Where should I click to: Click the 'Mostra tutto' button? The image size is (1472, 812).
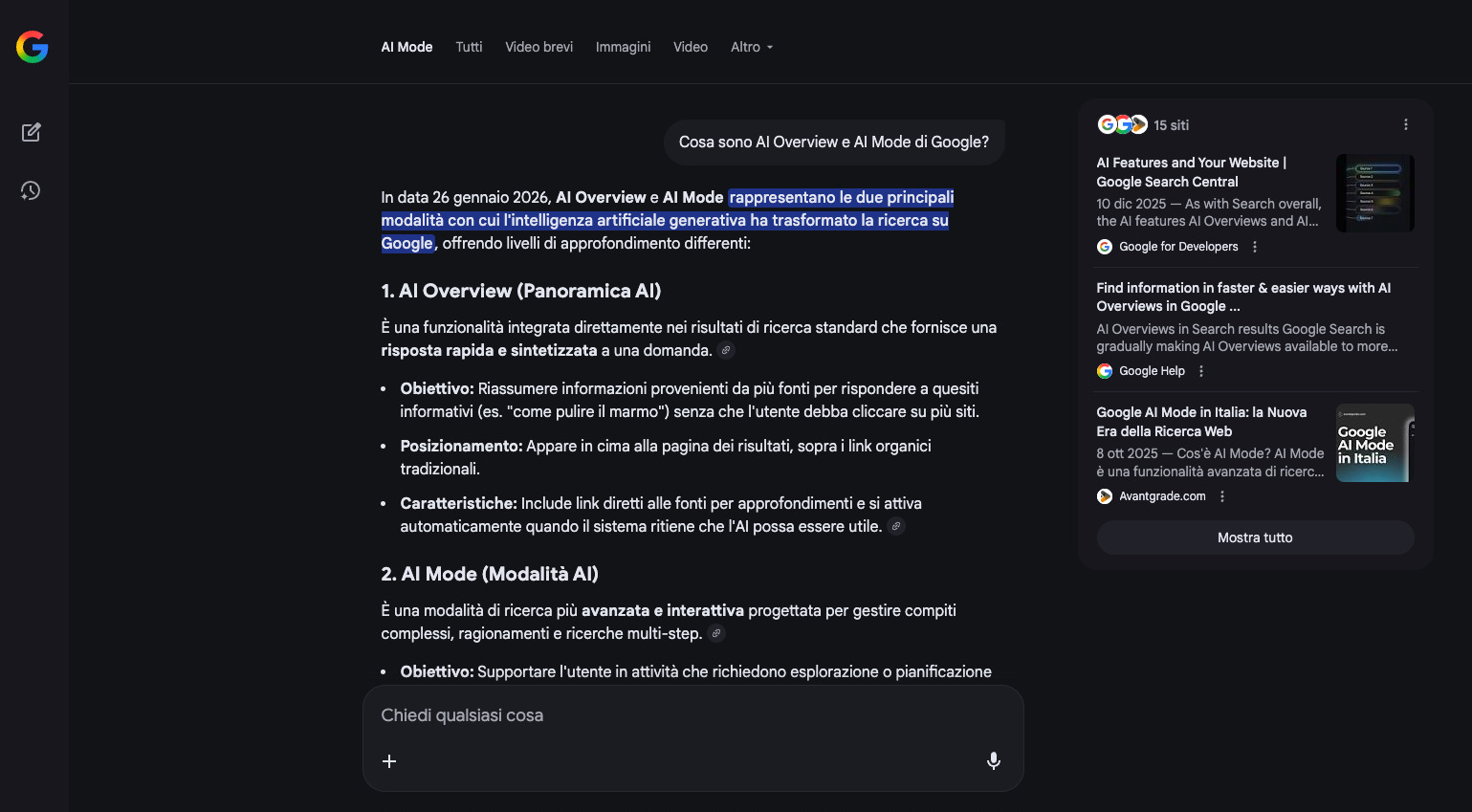[1254, 538]
